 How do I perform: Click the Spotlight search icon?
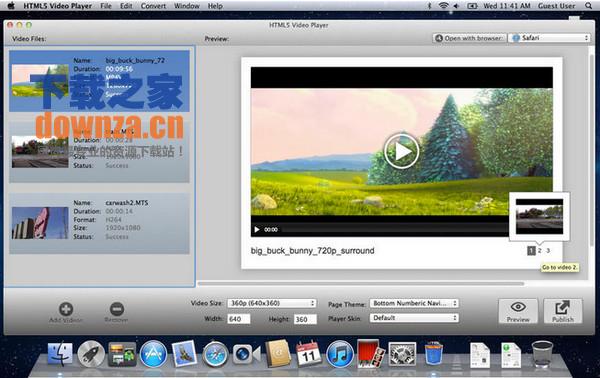[x=589, y=6]
